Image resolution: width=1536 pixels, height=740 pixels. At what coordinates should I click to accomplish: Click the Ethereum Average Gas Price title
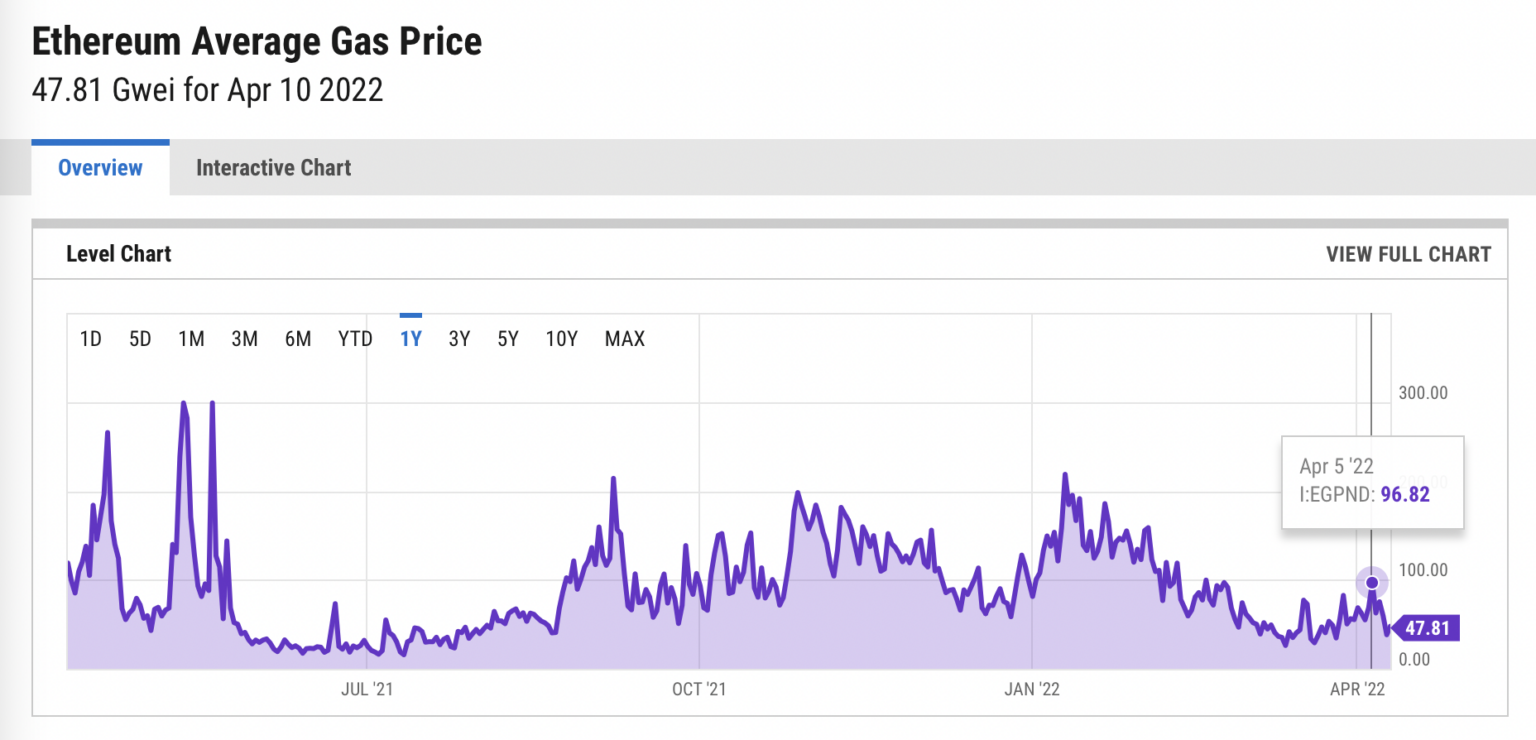point(257,41)
